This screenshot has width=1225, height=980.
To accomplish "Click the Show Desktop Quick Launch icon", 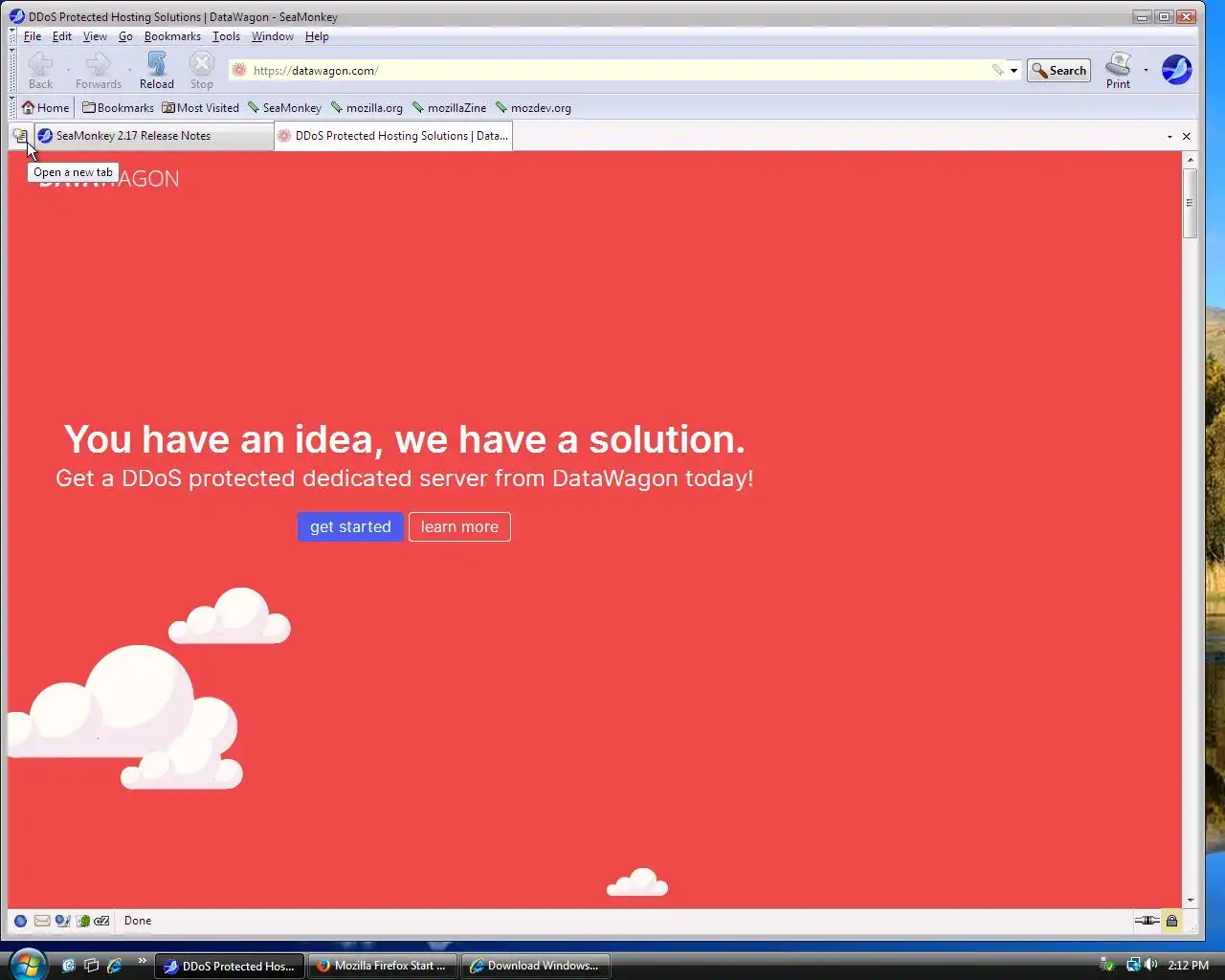I will [x=68, y=966].
